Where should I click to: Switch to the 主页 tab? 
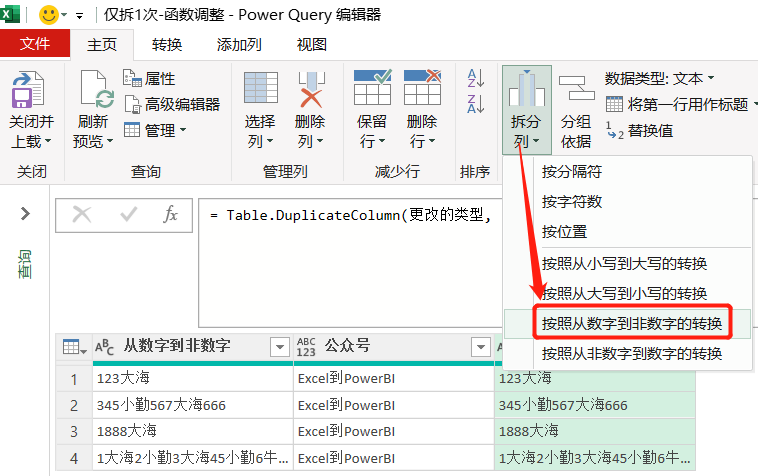click(102, 44)
